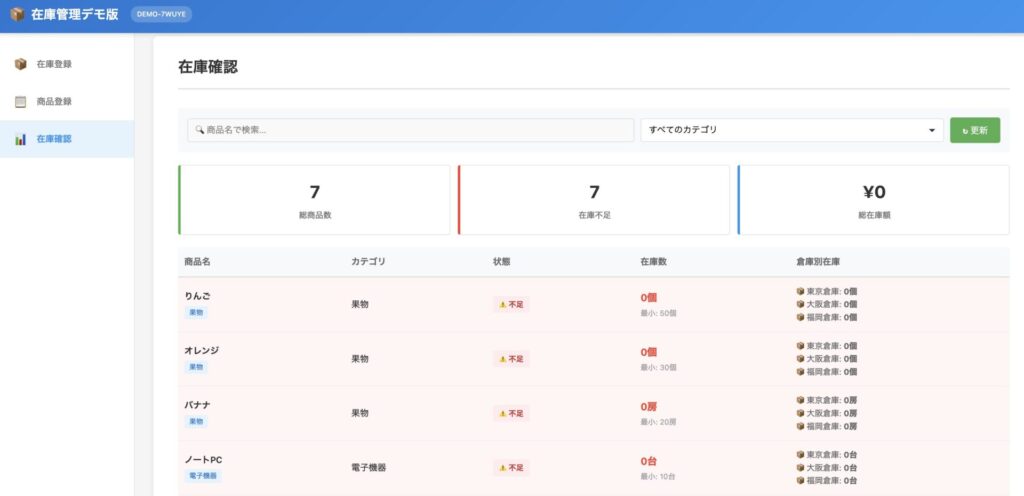Click the DEMO-7WUYE badge in header
Viewport: 1024px width, 496px height.
tap(161, 15)
